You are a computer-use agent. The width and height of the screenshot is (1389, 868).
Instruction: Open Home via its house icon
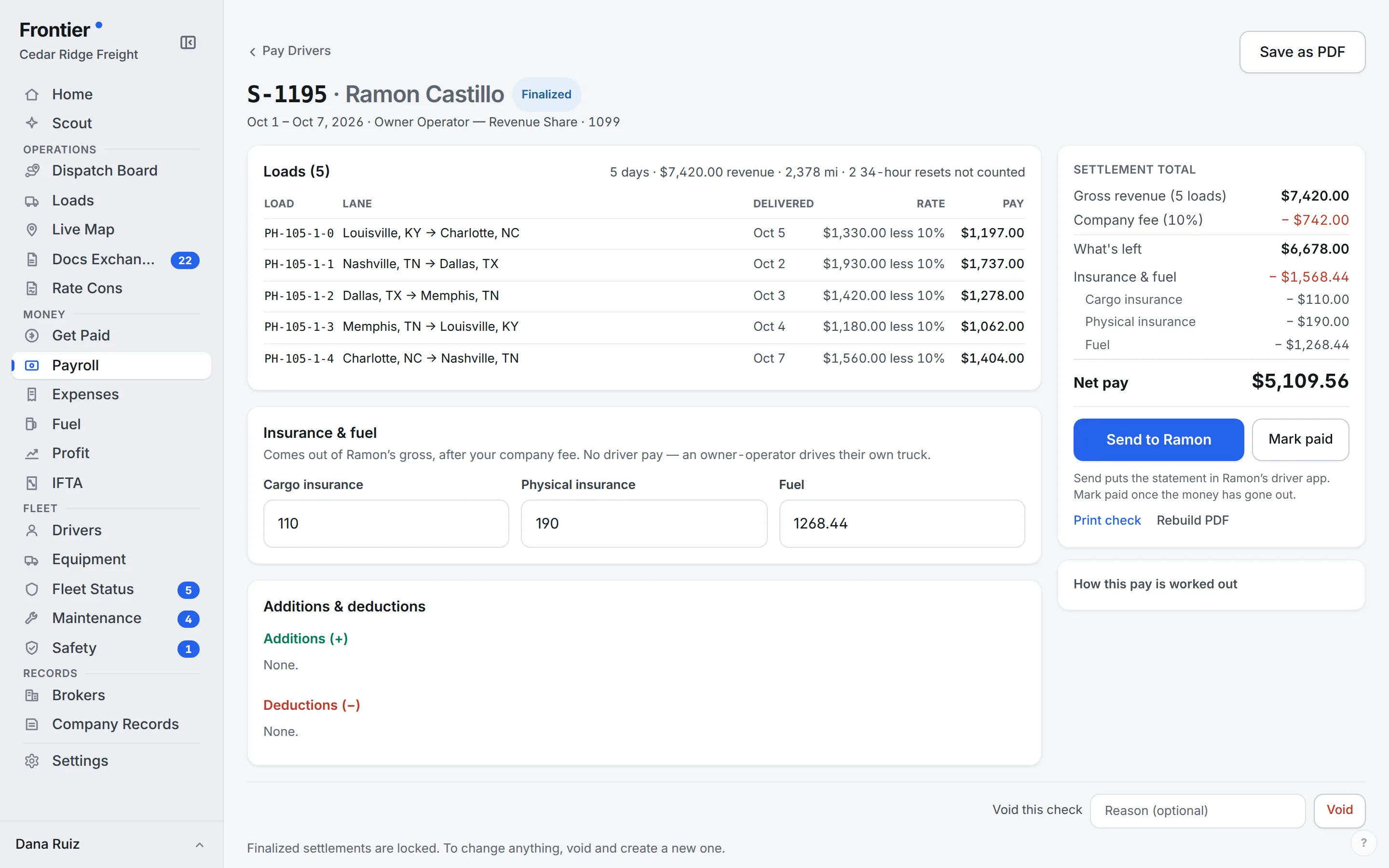(x=32, y=94)
